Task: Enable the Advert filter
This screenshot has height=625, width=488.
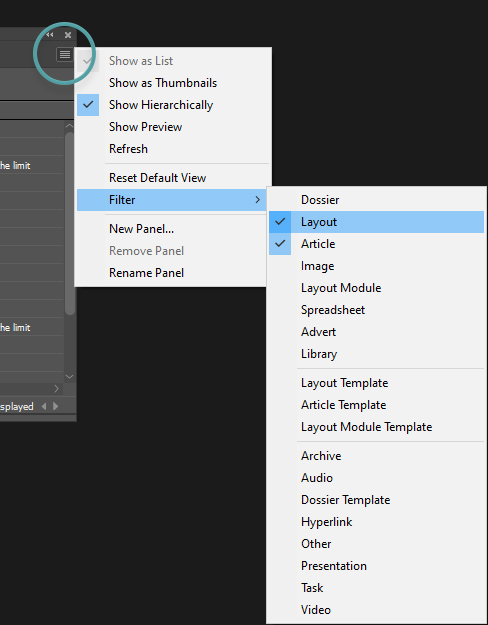Action: tap(376, 332)
